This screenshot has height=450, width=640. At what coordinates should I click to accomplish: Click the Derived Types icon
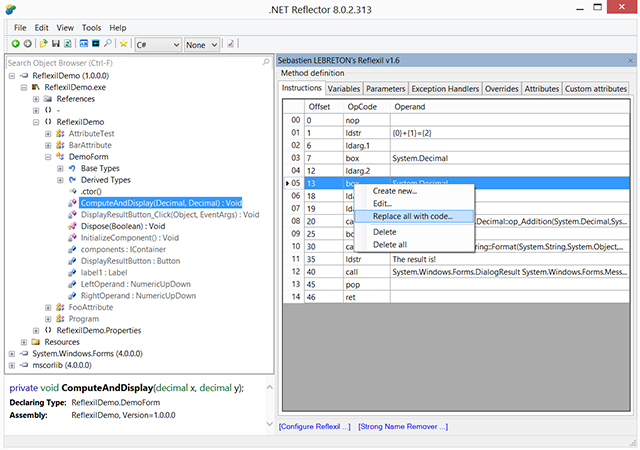pos(72,180)
